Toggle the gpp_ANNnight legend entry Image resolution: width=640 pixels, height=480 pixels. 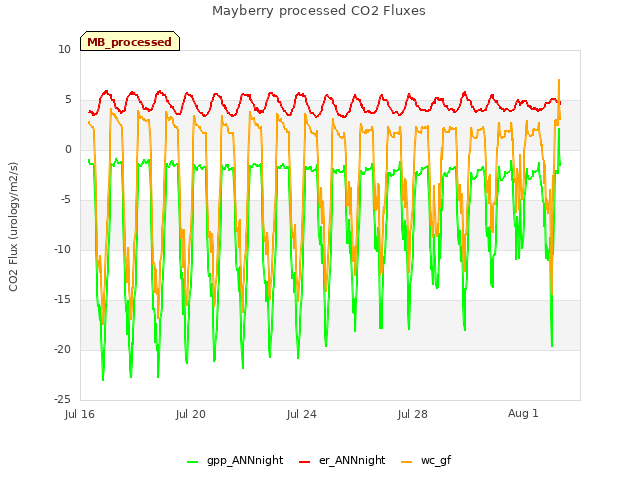[x=235, y=460]
